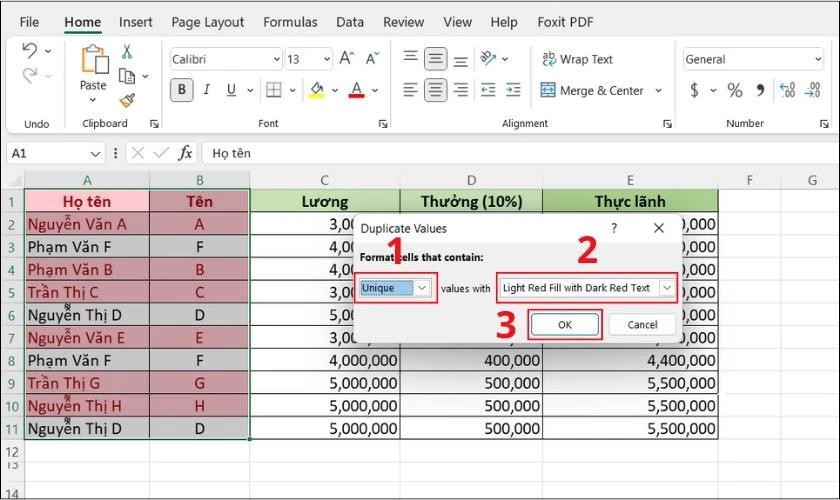Switch to the Page Layout tab
Screen dimensions: 840x500
click(x=208, y=22)
